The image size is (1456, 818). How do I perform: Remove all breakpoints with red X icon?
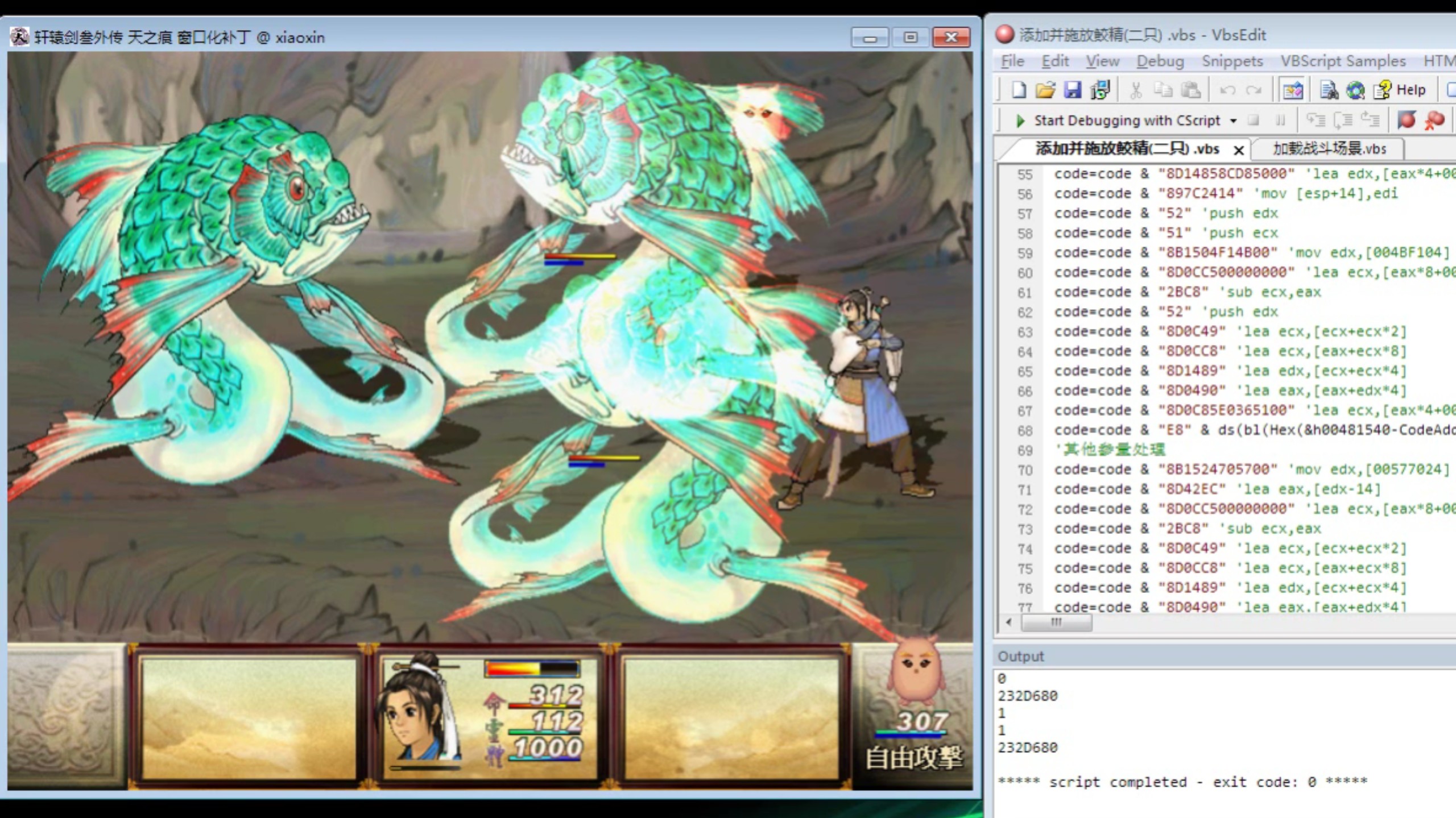pyautogui.click(x=1435, y=120)
